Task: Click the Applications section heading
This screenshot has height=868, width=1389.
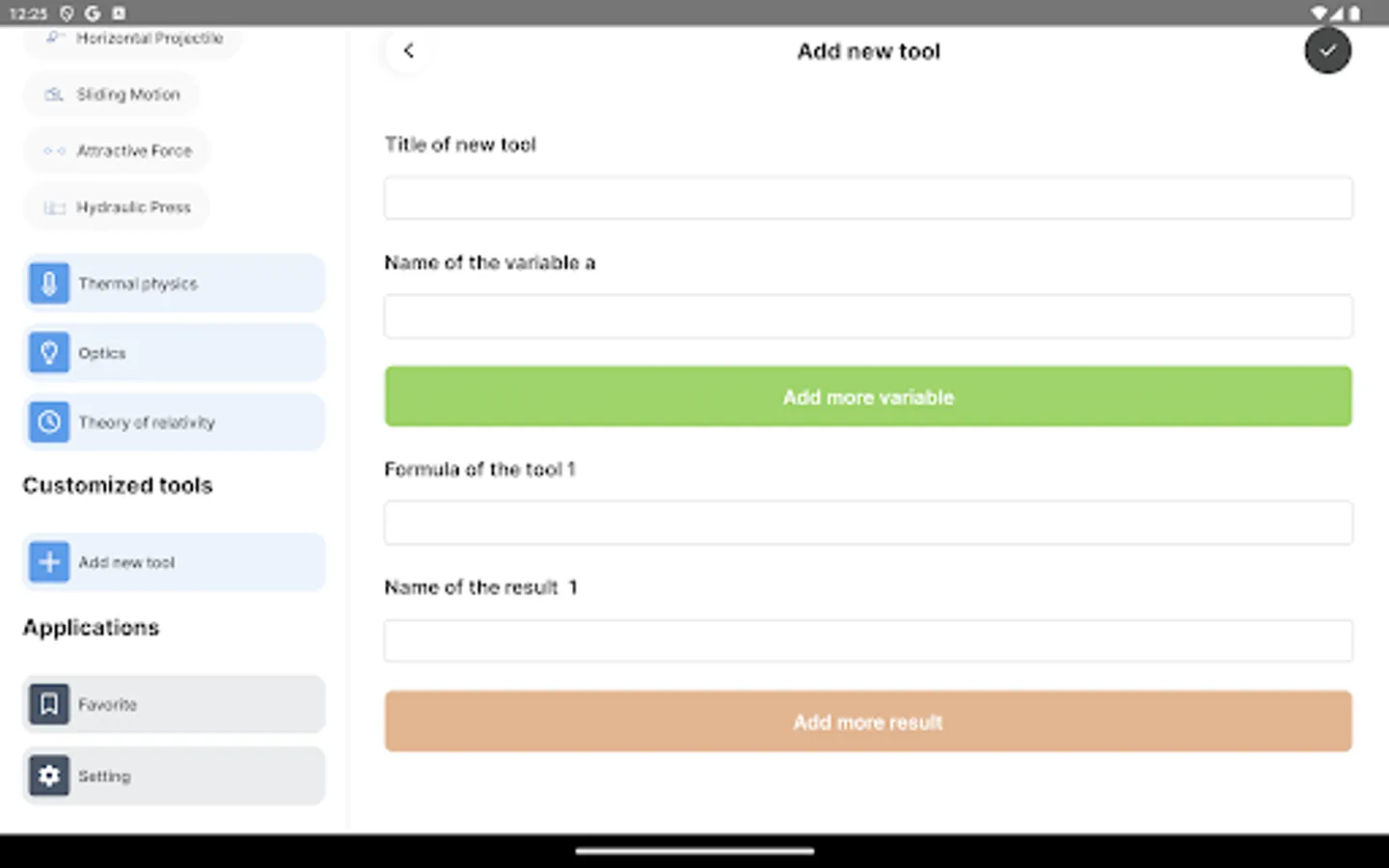Action: [x=91, y=627]
